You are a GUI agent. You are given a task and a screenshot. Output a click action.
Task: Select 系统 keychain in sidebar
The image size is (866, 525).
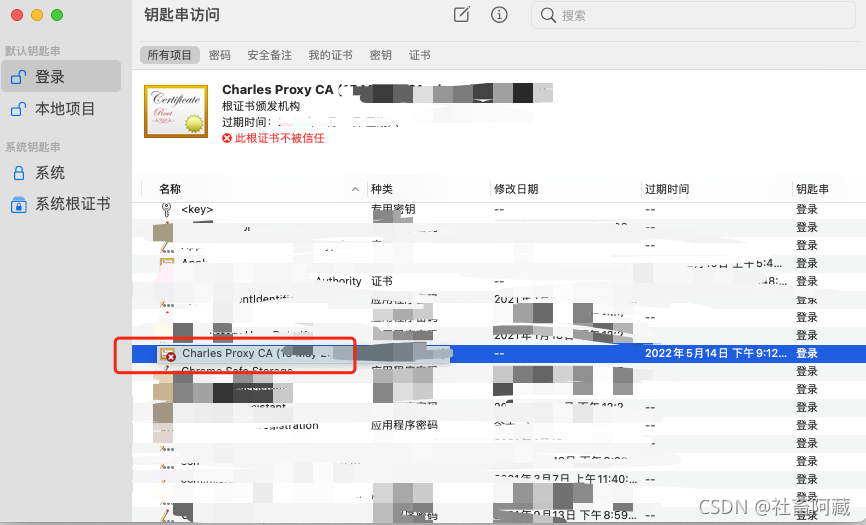(61, 172)
